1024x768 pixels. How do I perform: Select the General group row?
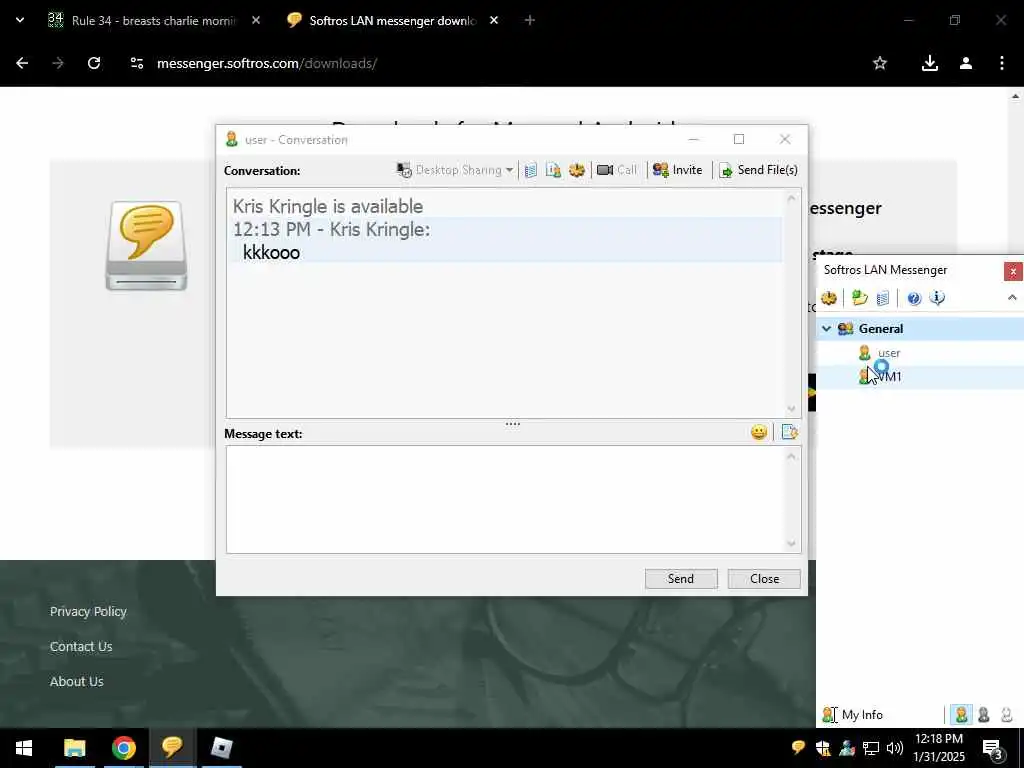point(920,328)
